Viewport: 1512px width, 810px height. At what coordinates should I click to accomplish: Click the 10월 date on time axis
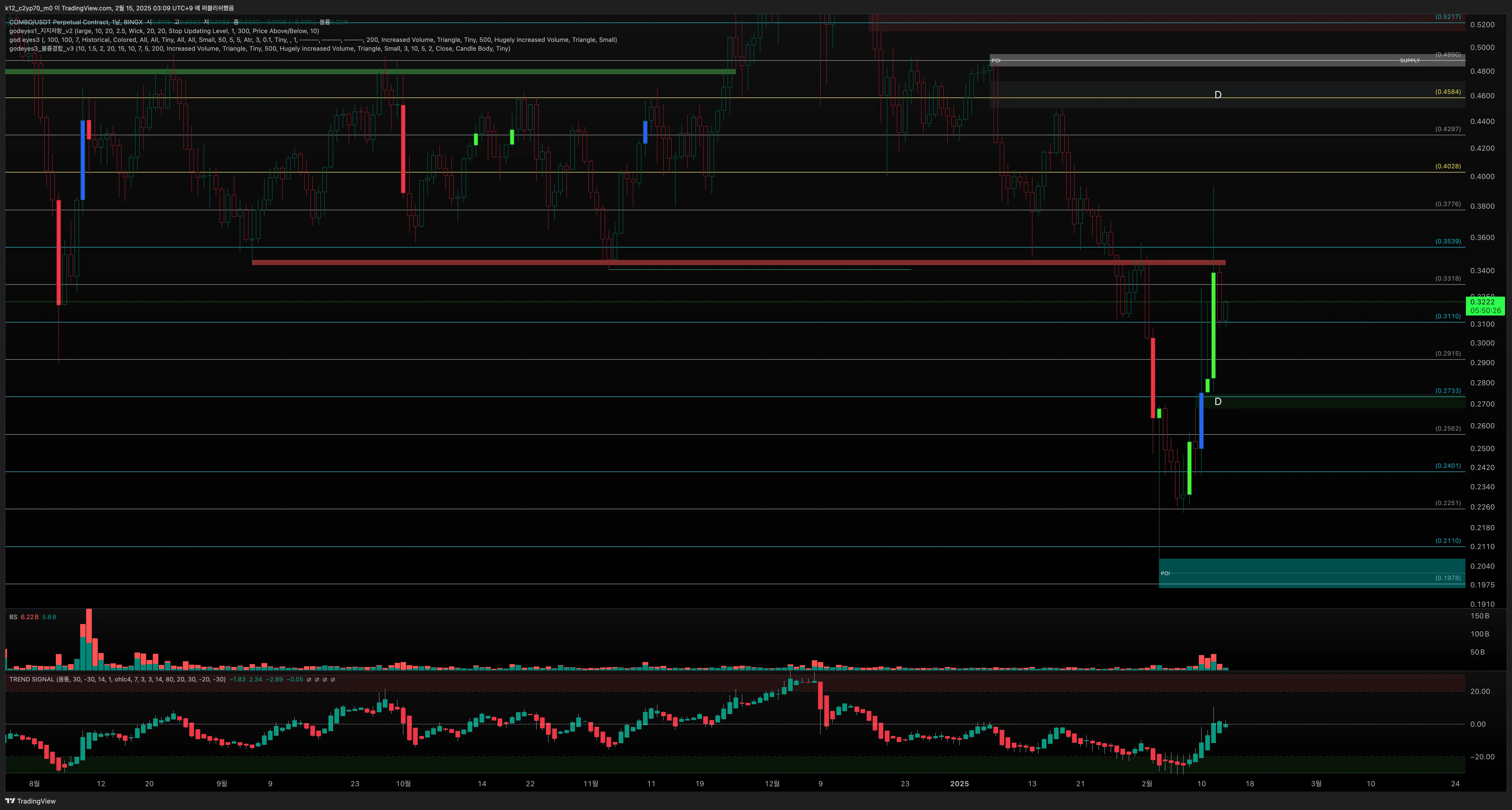point(403,784)
